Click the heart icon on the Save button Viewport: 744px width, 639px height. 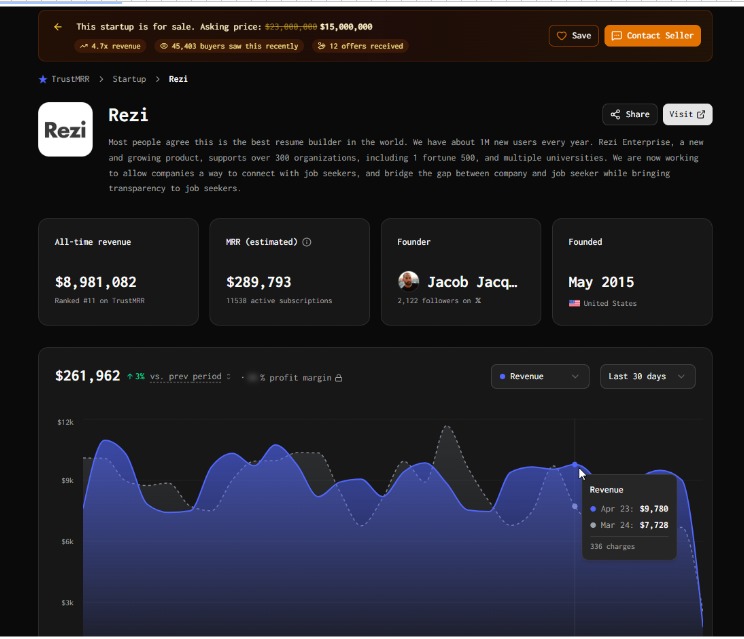click(x=561, y=36)
